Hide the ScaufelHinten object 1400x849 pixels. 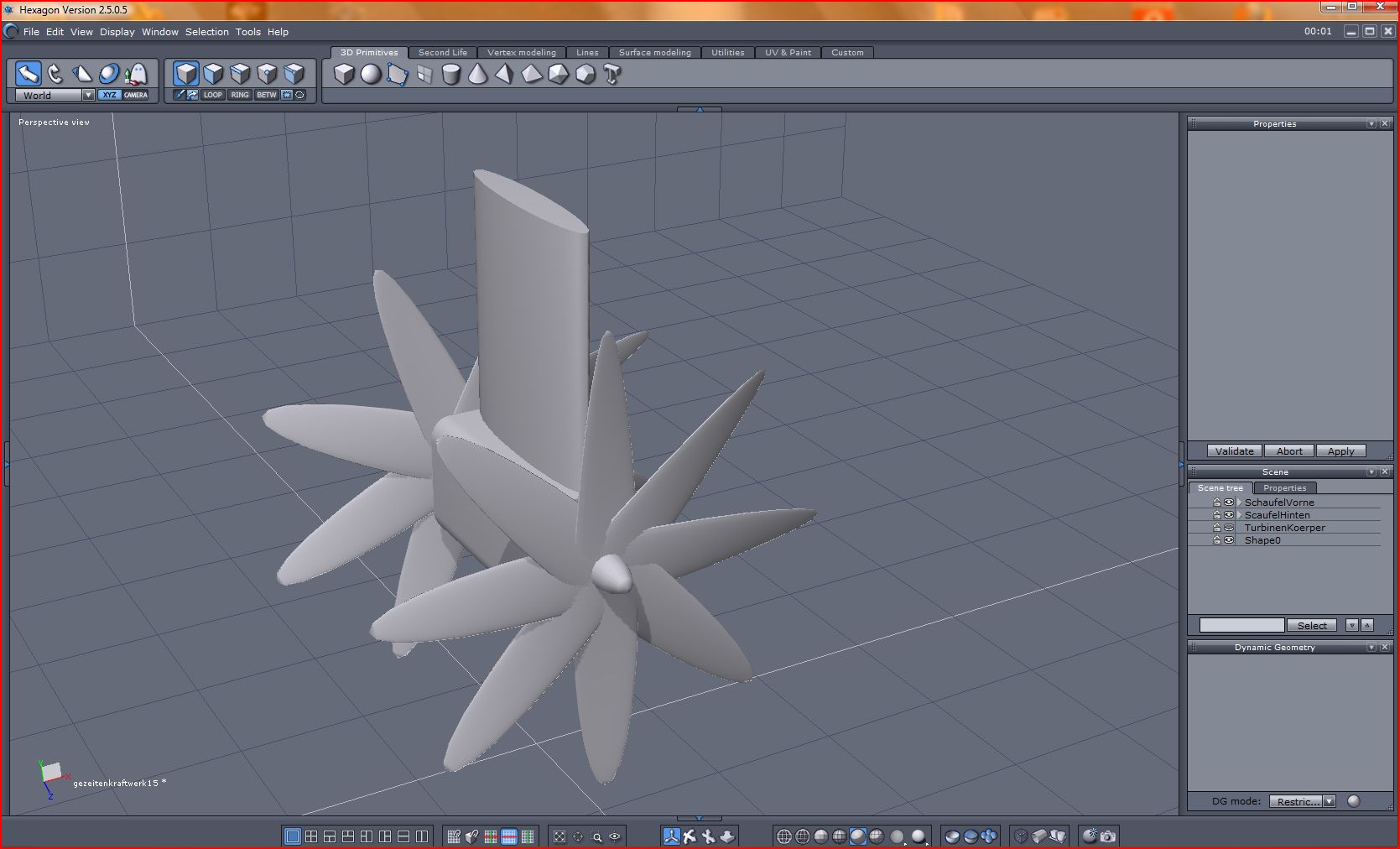click(x=1229, y=515)
